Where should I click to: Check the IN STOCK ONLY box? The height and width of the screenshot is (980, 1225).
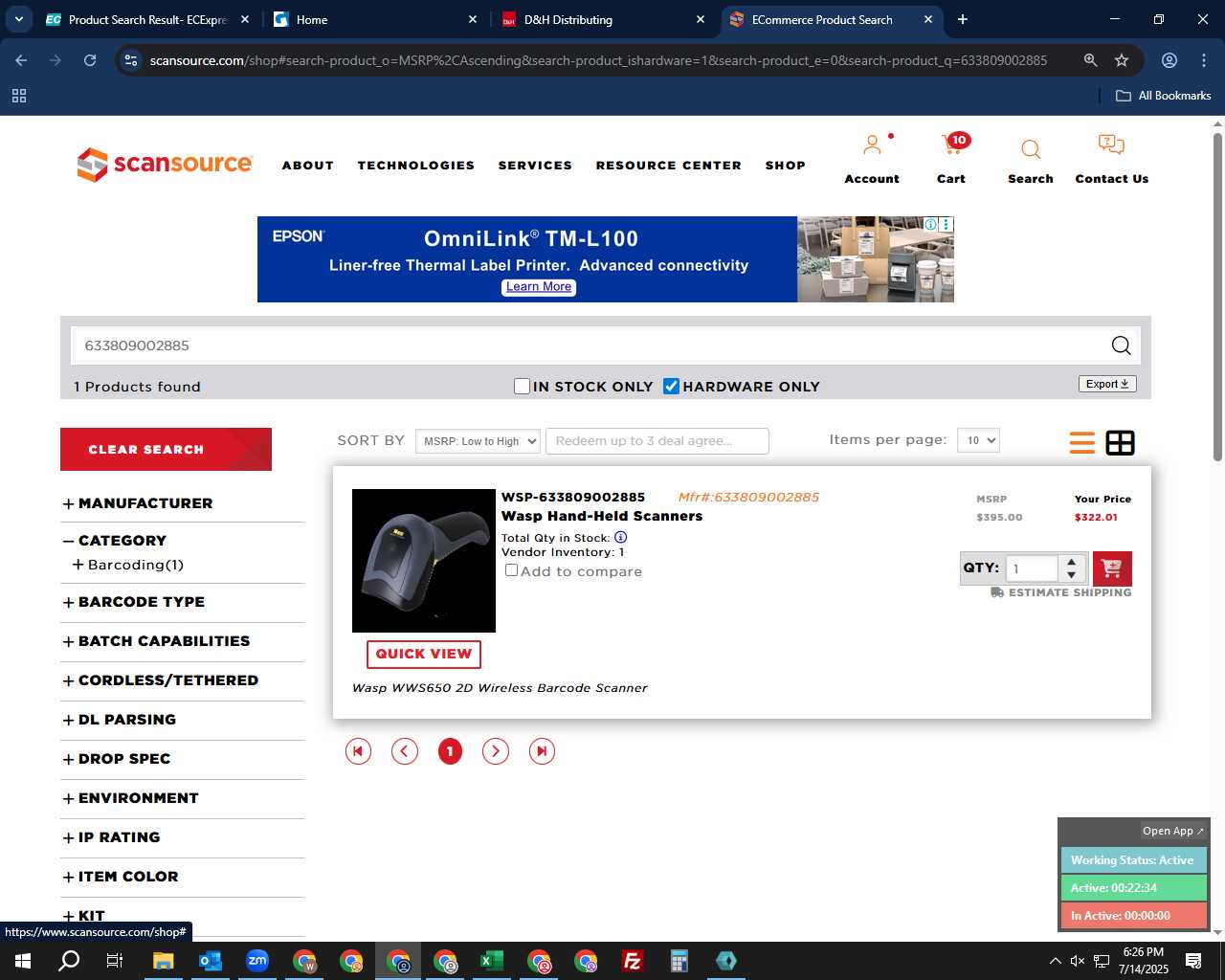[x=522, y=387]
